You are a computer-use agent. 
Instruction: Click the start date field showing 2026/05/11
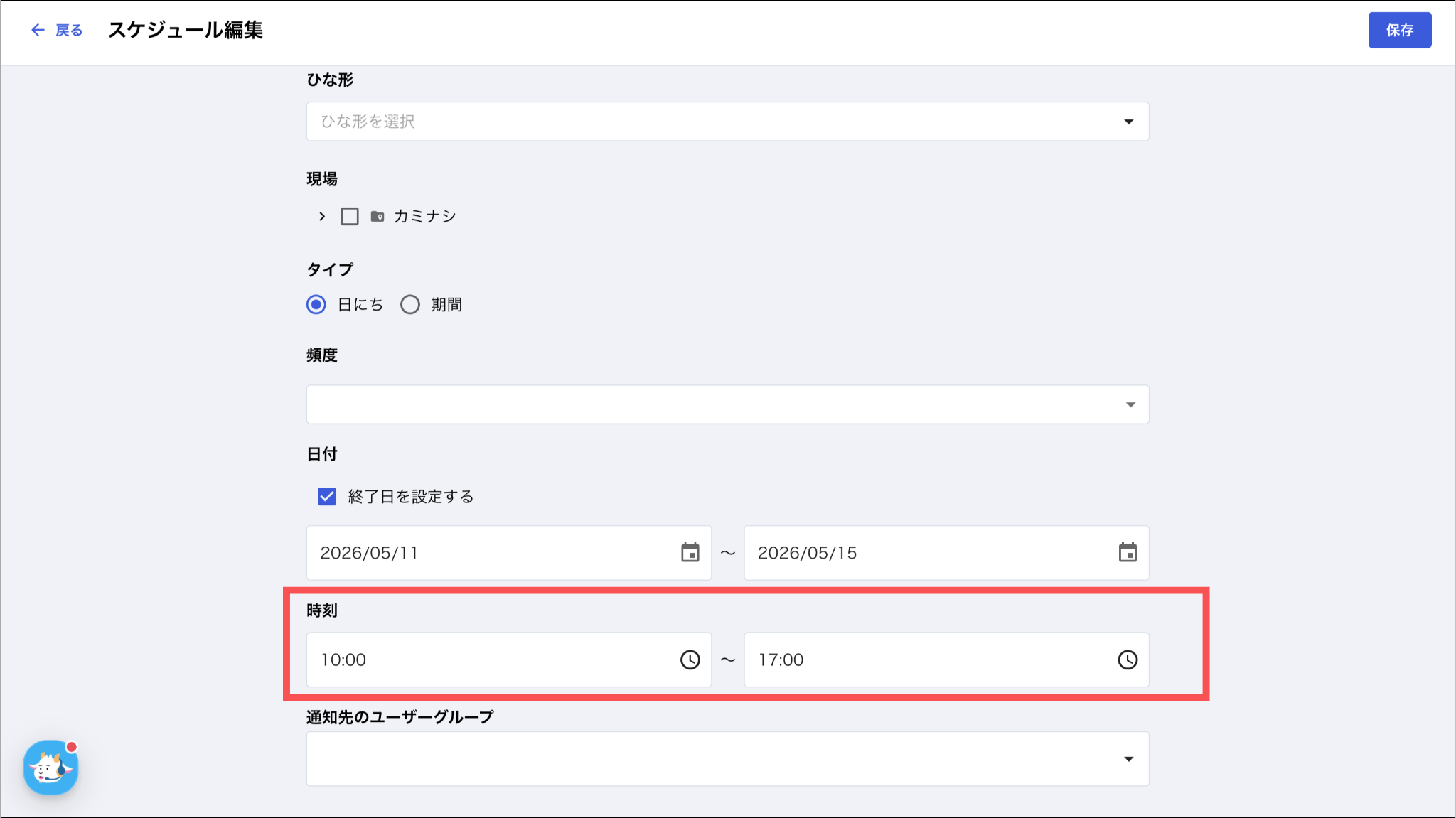point(508,552)
